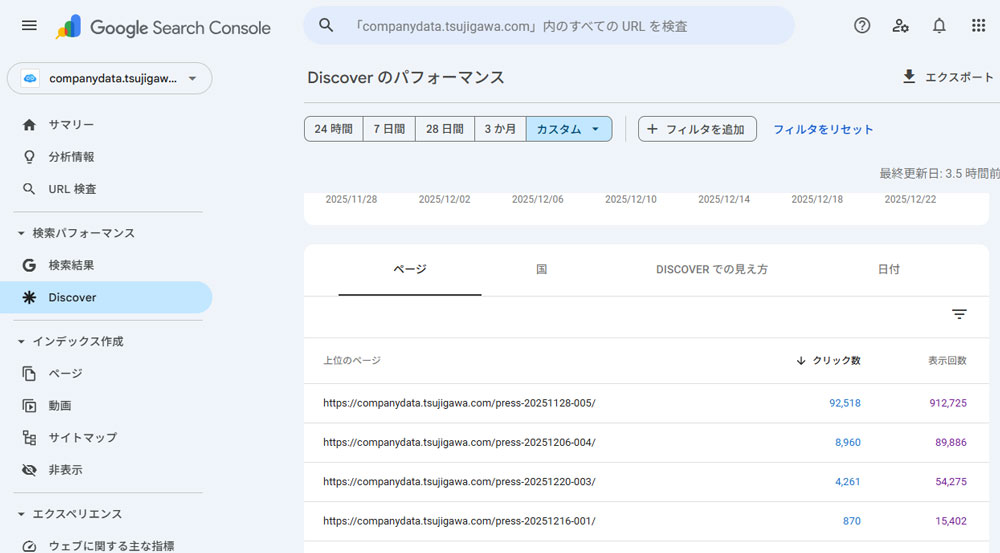Screen dimensions: 1000x553
Task: Click the crossed-eye icon beside 非表示
Action: tap(29, 470)
